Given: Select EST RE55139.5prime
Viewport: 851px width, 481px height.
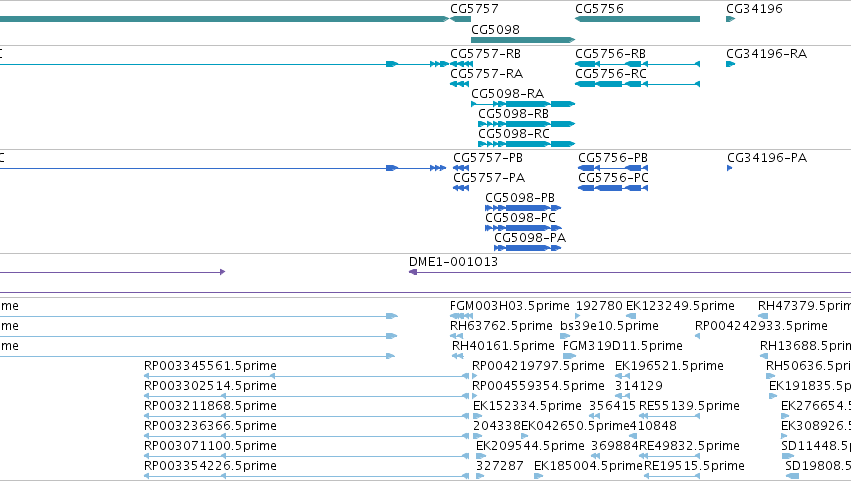Looking at the screenshot, I should [x=689, y=407].
